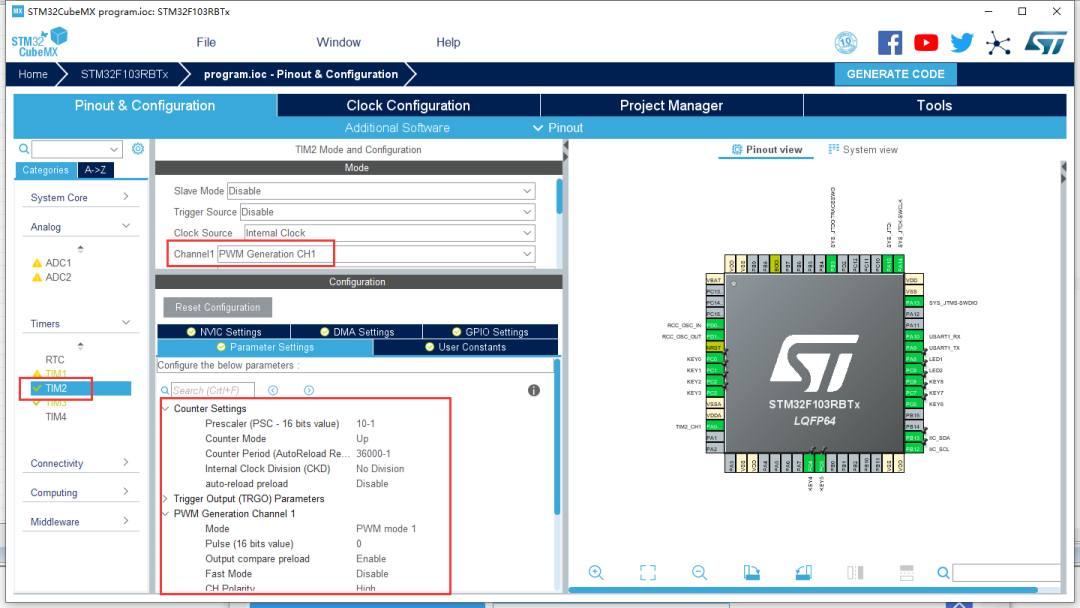Rotate pinout counter-clockwise icon
This screenshot has width=1080, height=608.
point(803,572)
